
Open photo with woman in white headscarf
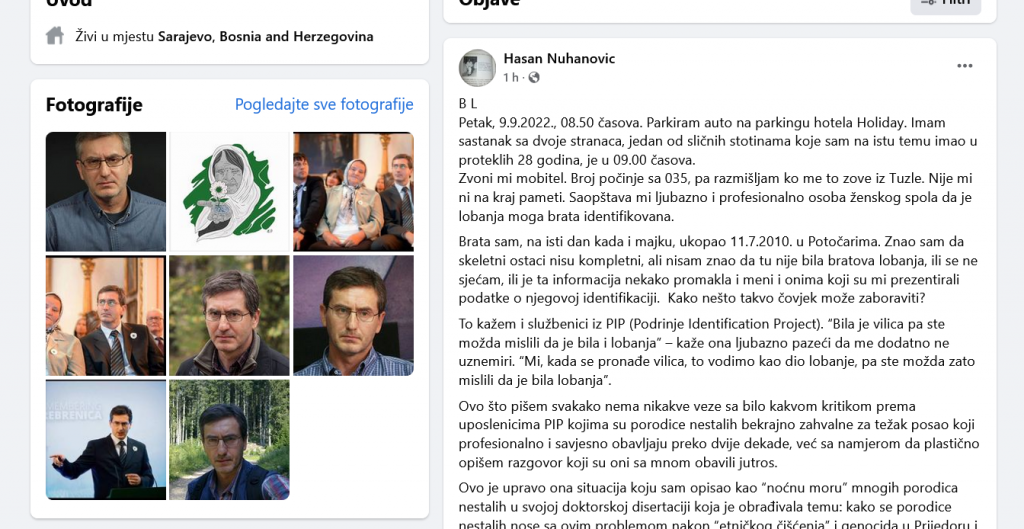click(353, 191)
